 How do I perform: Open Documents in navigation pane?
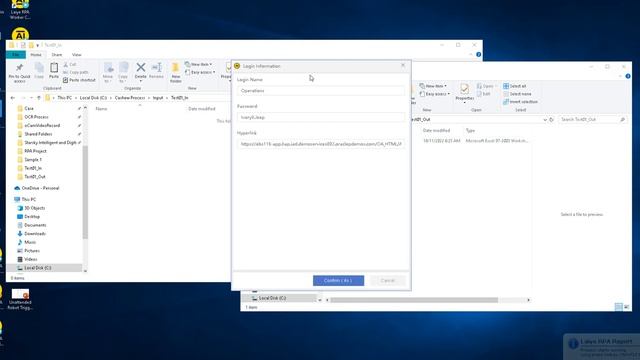[35, 225]
